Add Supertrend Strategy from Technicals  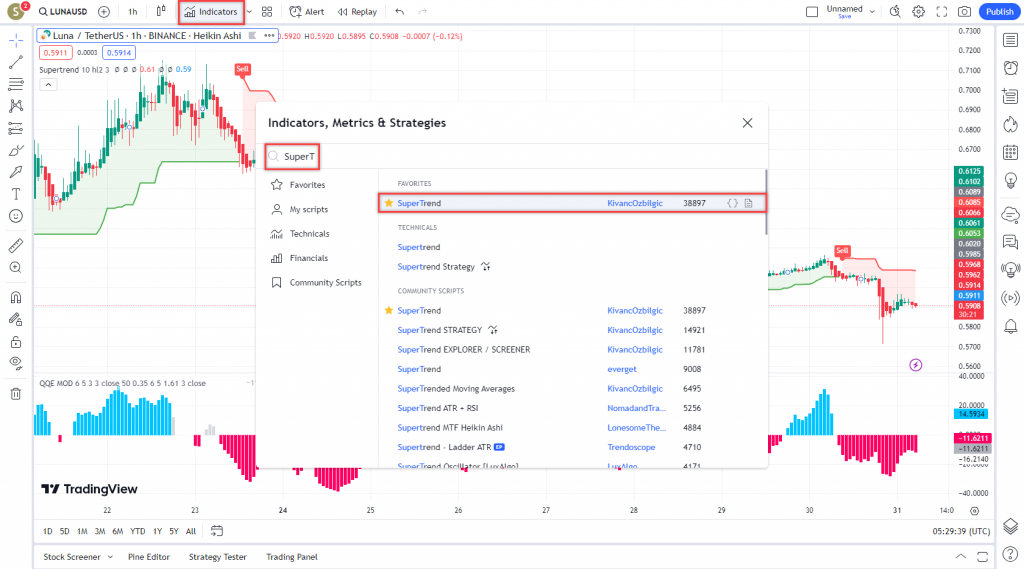(x=436, y=267)
